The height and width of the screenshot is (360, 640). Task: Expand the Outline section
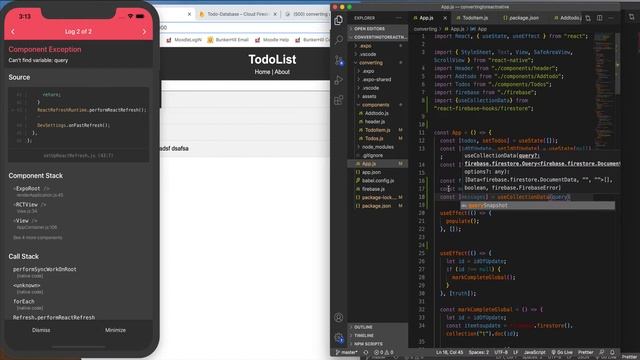click(378, 327)
